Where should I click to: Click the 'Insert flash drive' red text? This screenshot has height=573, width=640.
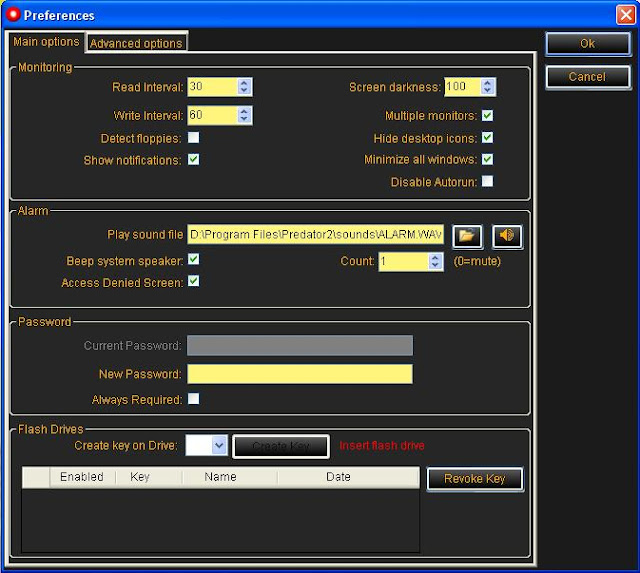pyautogui.click(x=382, y=445)
